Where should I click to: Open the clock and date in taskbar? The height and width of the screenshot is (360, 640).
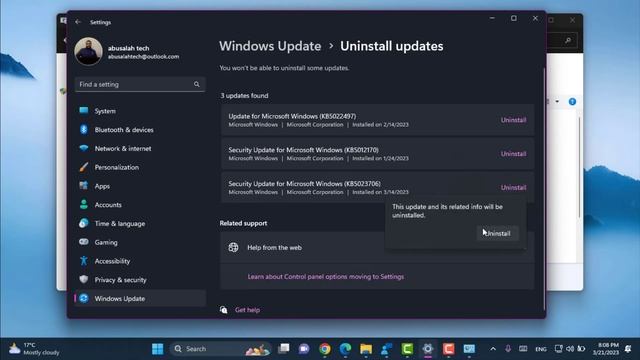click(x=606, y=349)
